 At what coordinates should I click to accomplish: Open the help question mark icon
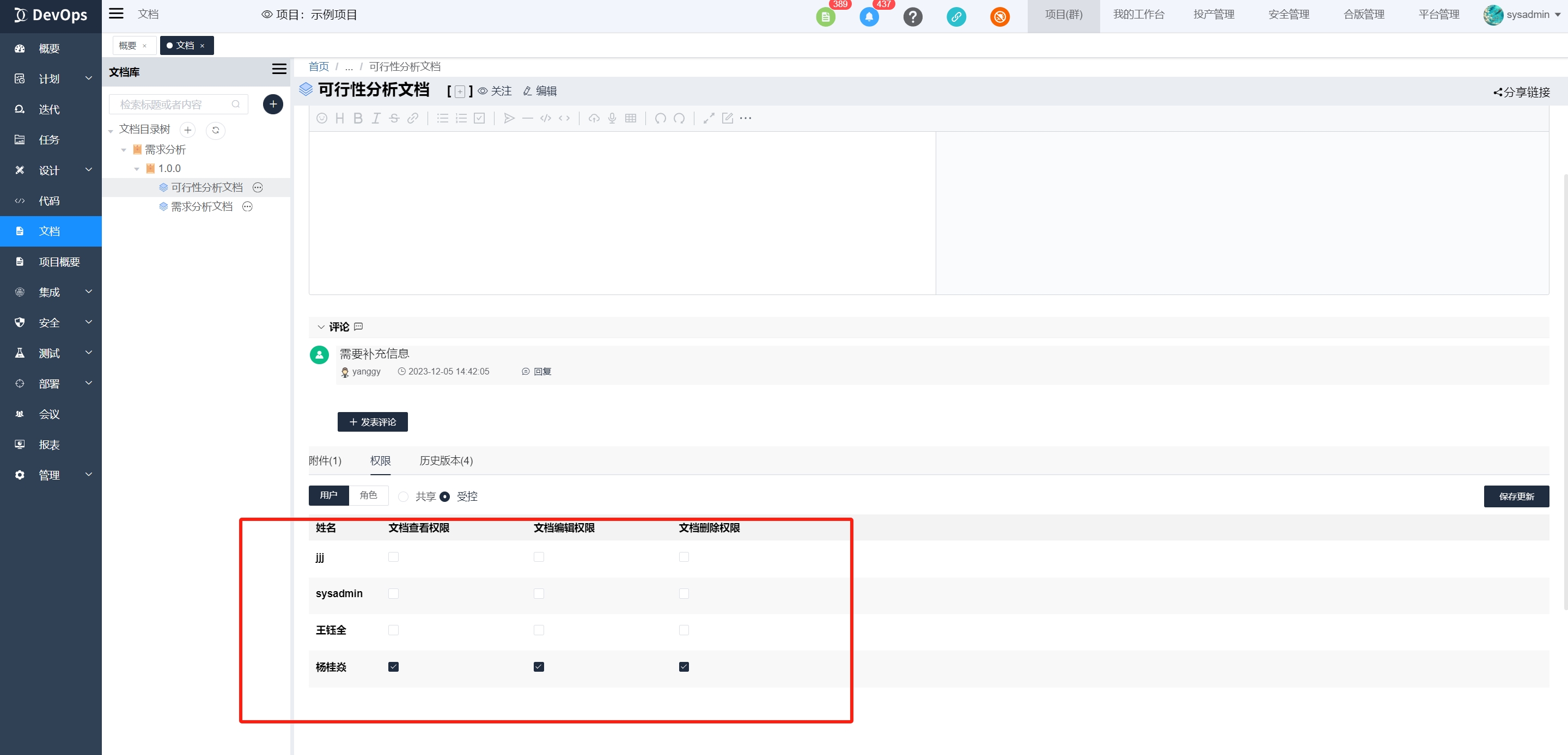pyautogui.click(x=912, y=16)
